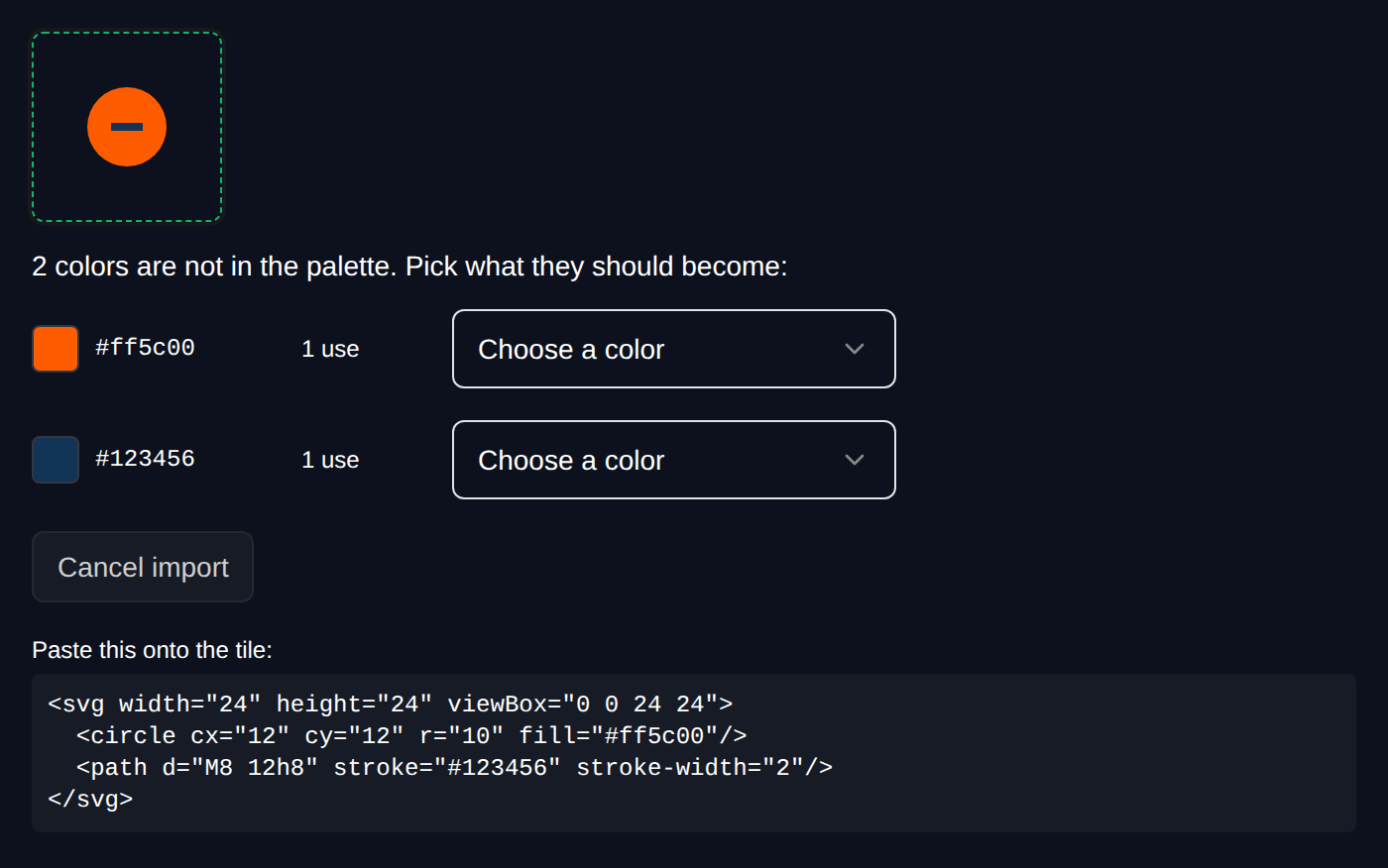Click the Cancel import button
The image size is (1388, 868).
[143, 567]
